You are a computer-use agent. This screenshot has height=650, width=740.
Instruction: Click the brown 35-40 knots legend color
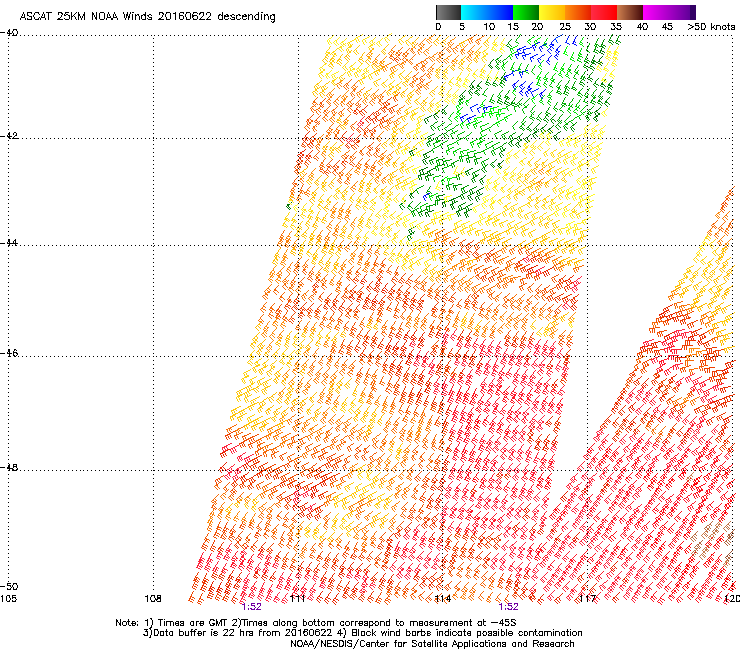click(630, 12)
